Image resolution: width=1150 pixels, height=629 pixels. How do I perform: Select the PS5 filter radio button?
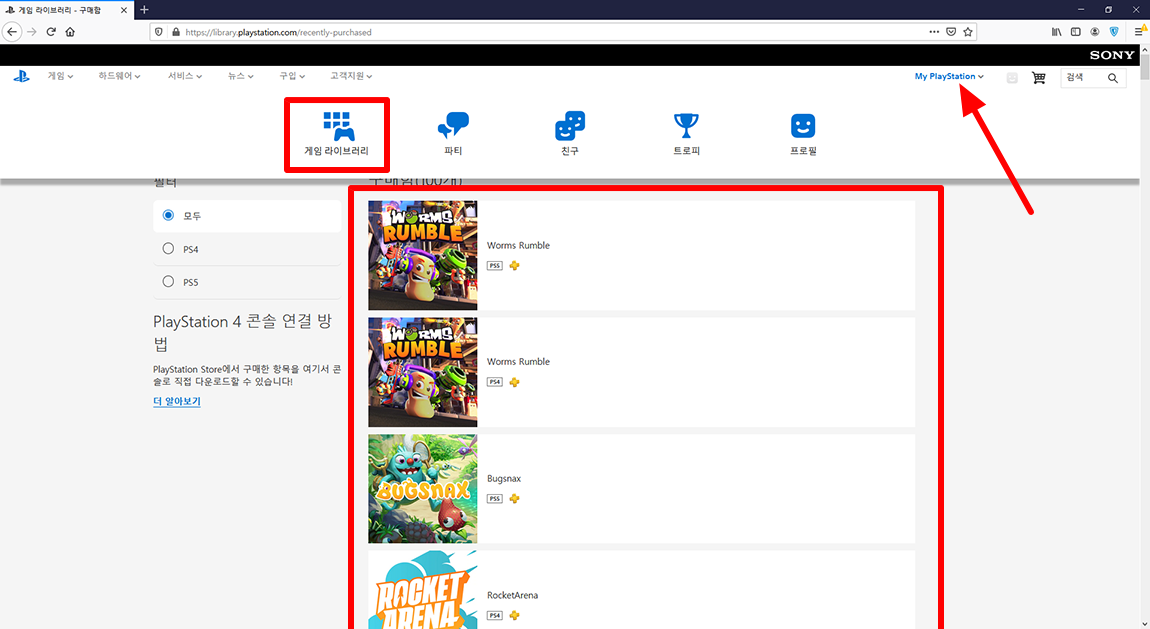click(168, 282)
